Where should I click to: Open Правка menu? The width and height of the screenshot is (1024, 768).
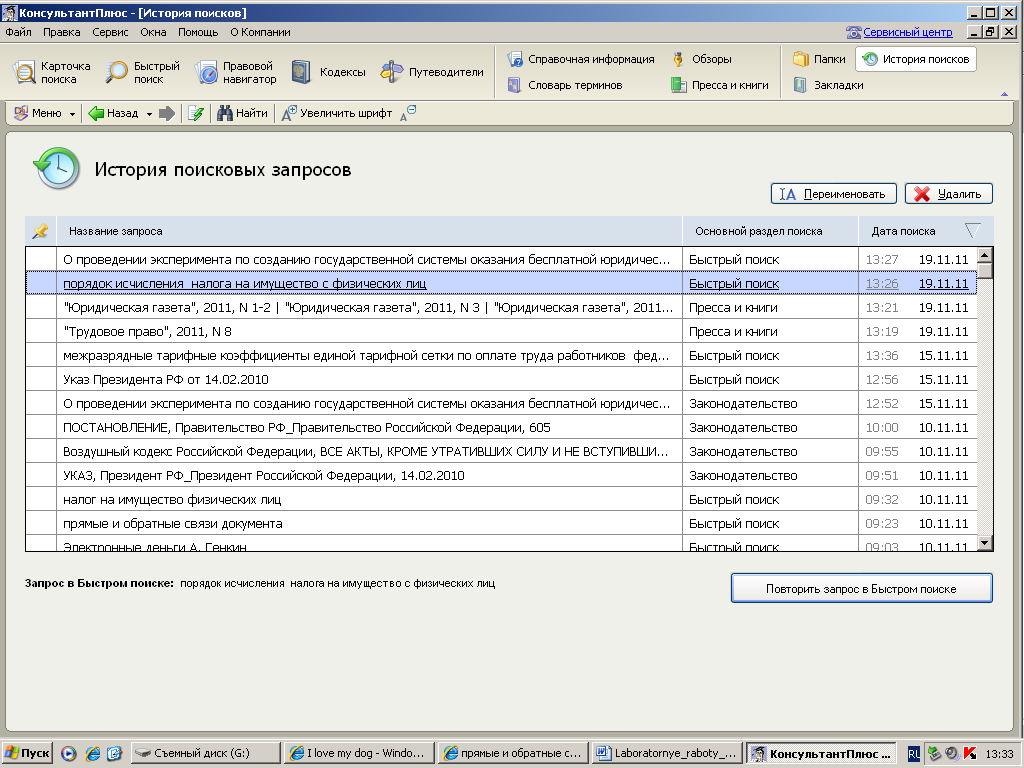click(x=61, y=32)
